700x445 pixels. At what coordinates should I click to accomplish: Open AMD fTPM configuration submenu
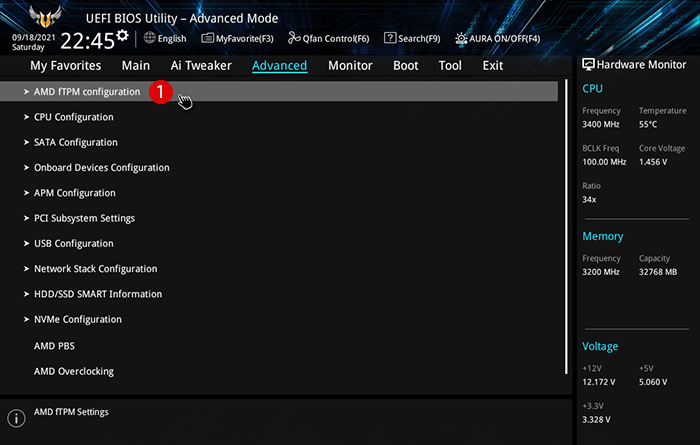click(279, 91)
